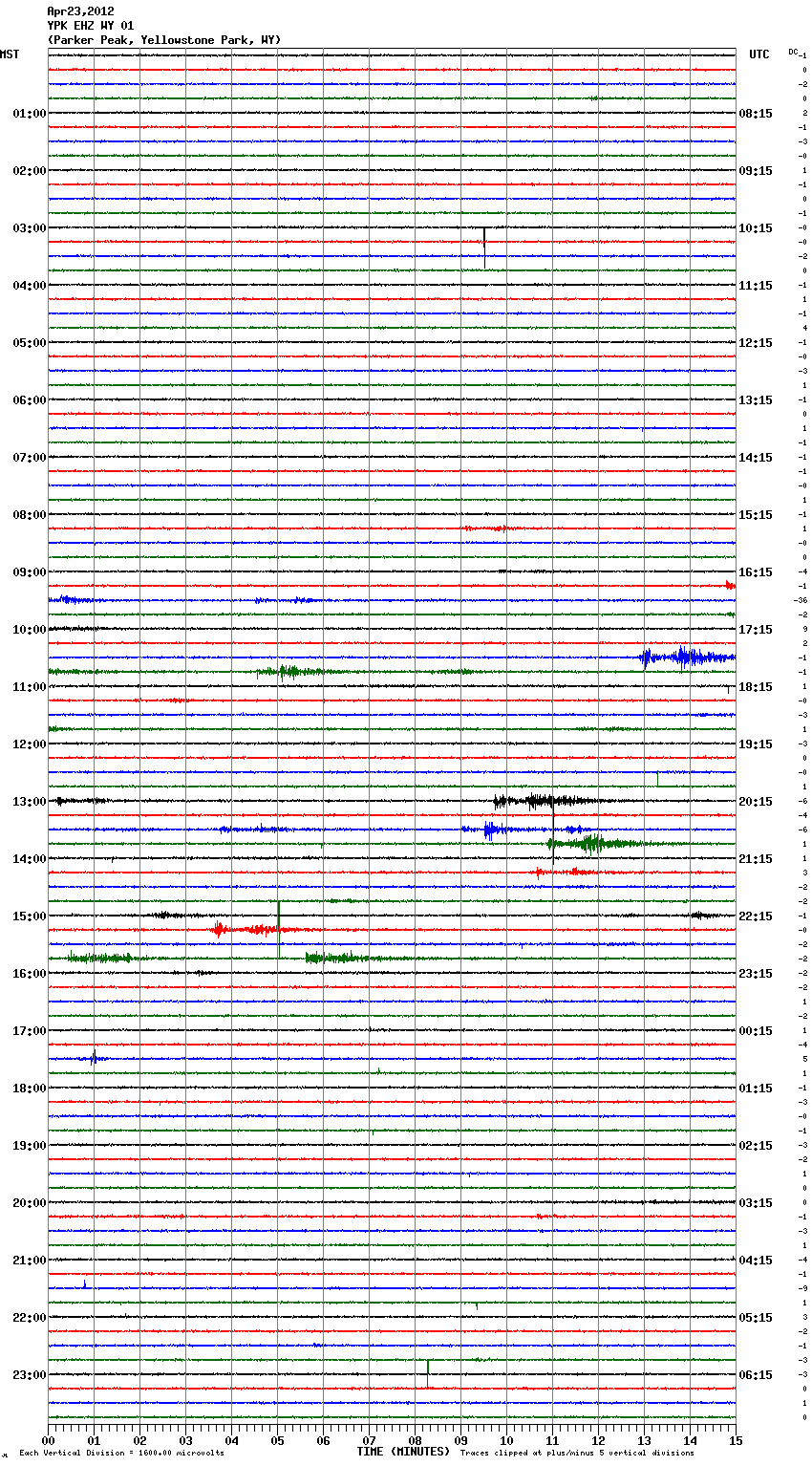Viewport: 812px width, 1466px height.
Task: Click the MST time label "19:00"
Action: tap(30, 1146)
